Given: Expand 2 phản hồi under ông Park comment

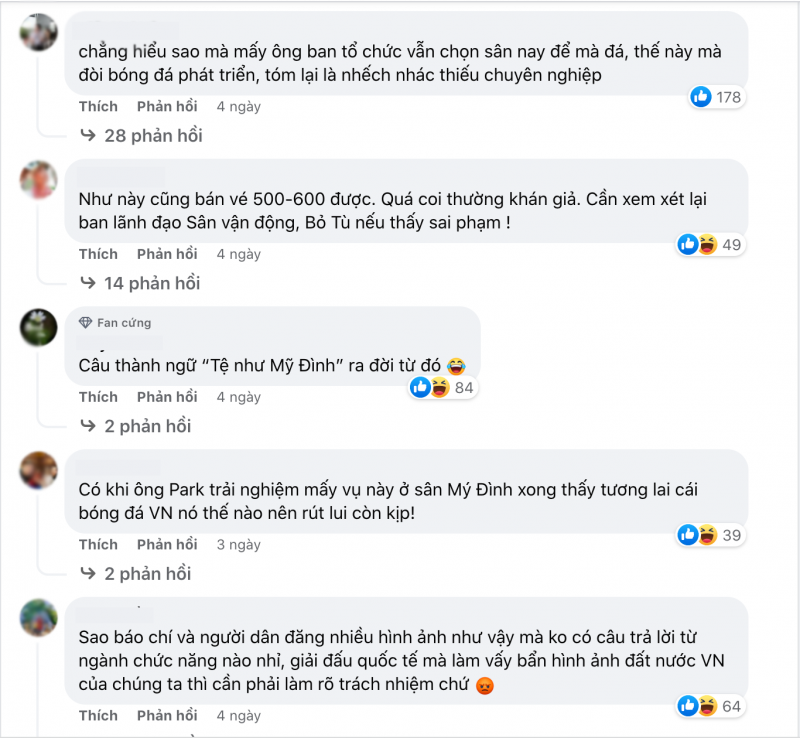Looking at the screenshot, I should [137, 574].
